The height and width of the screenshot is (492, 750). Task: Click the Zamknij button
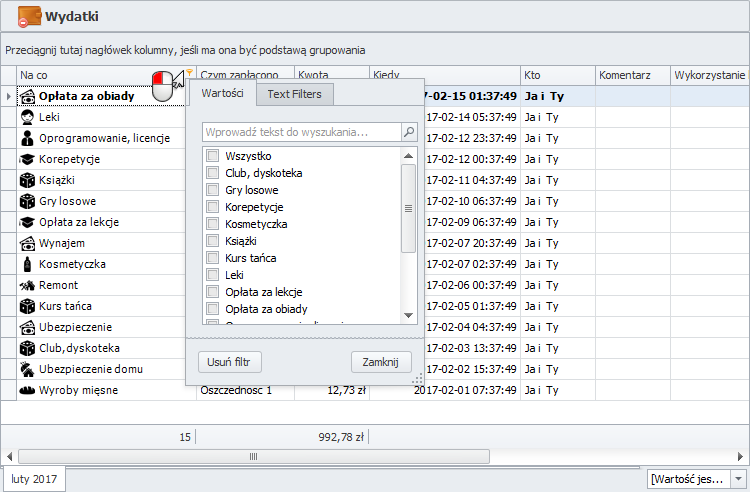pyautogui.click(x=381, y=362)
